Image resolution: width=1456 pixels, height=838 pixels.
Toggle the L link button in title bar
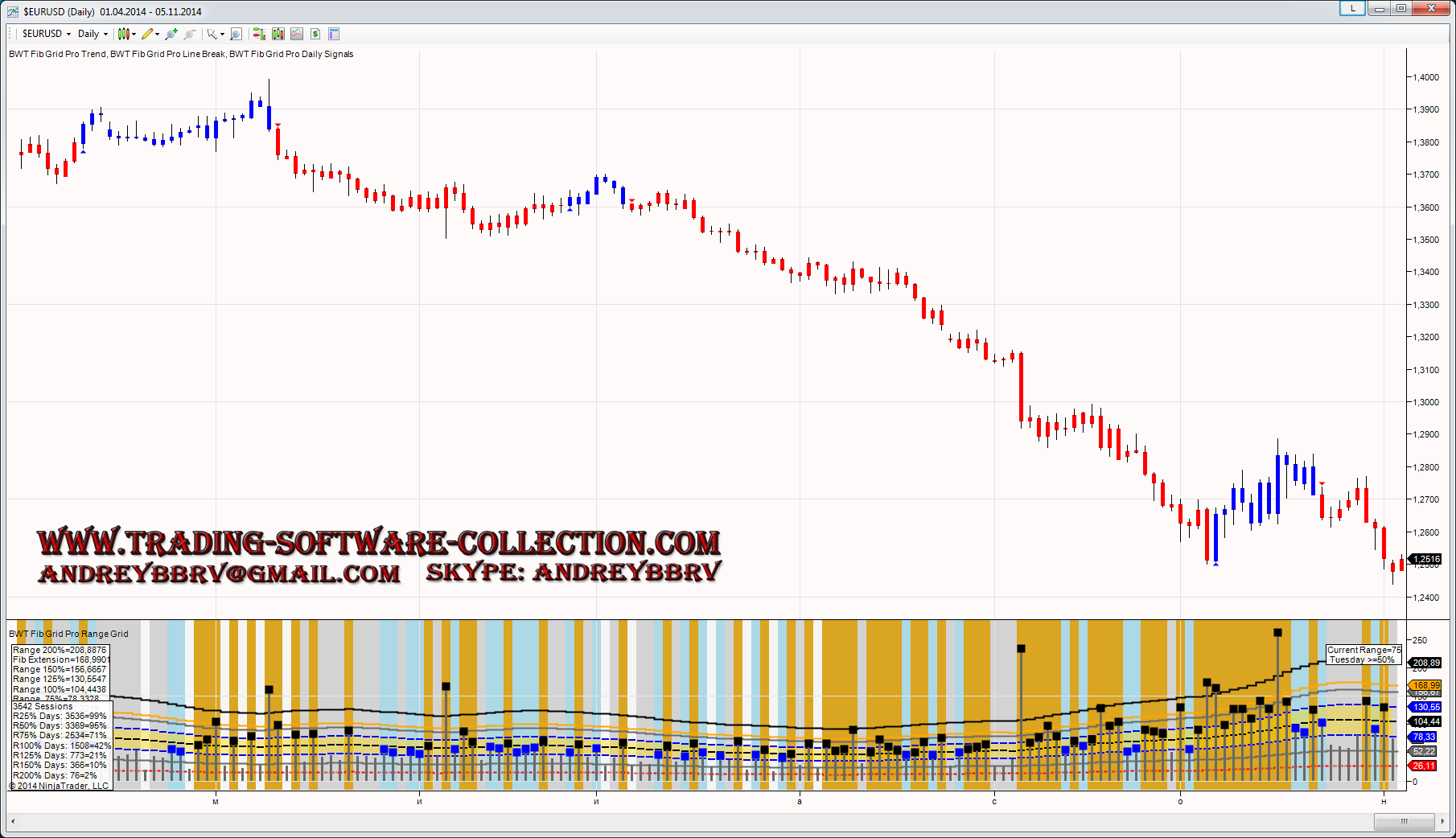click(x=1352, y=8)
